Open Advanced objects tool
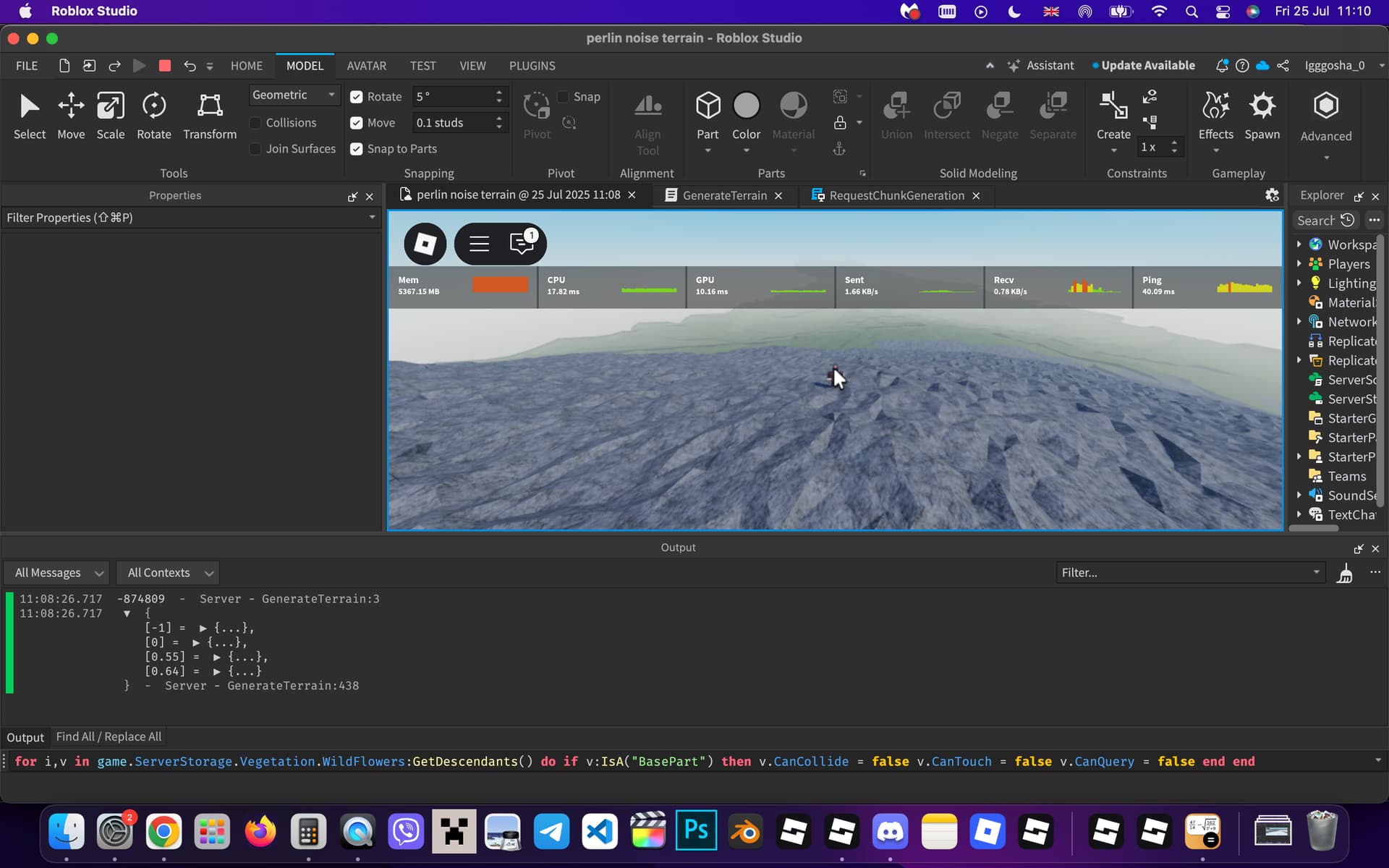1389x868 pixels. [1325, 116]
